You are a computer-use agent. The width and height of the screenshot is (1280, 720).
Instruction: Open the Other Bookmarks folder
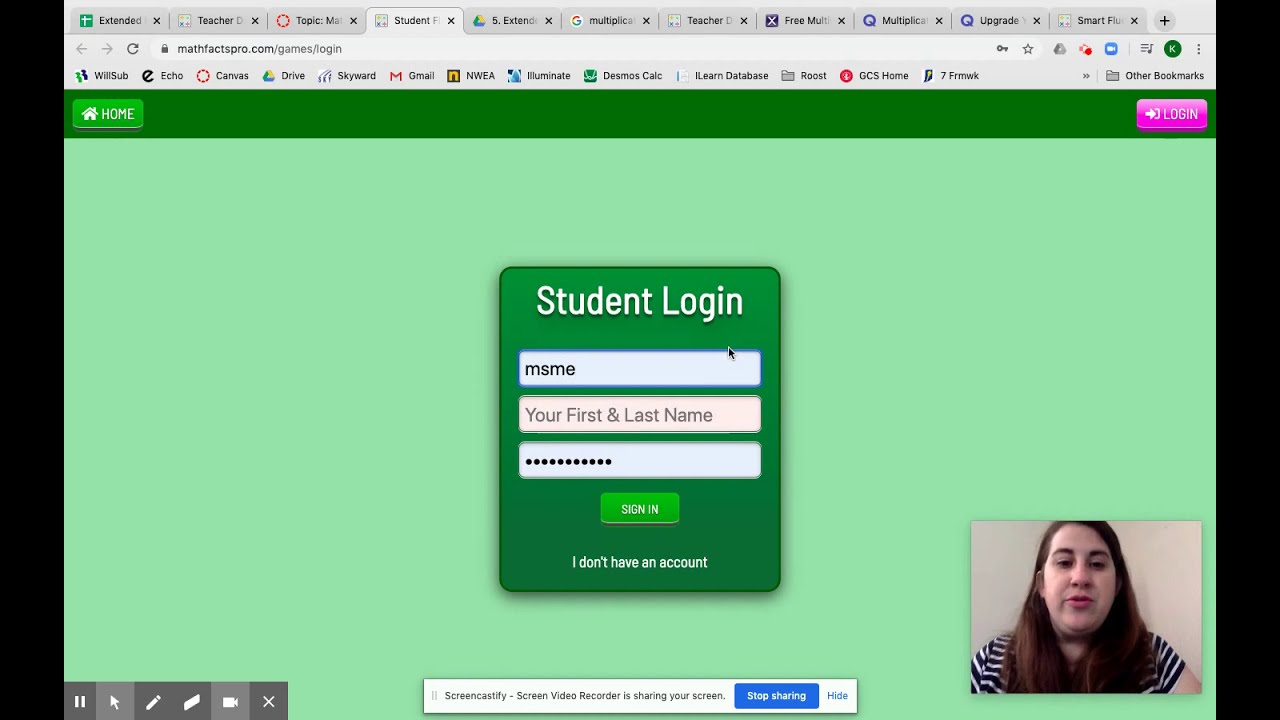[x=1154, y=76]
